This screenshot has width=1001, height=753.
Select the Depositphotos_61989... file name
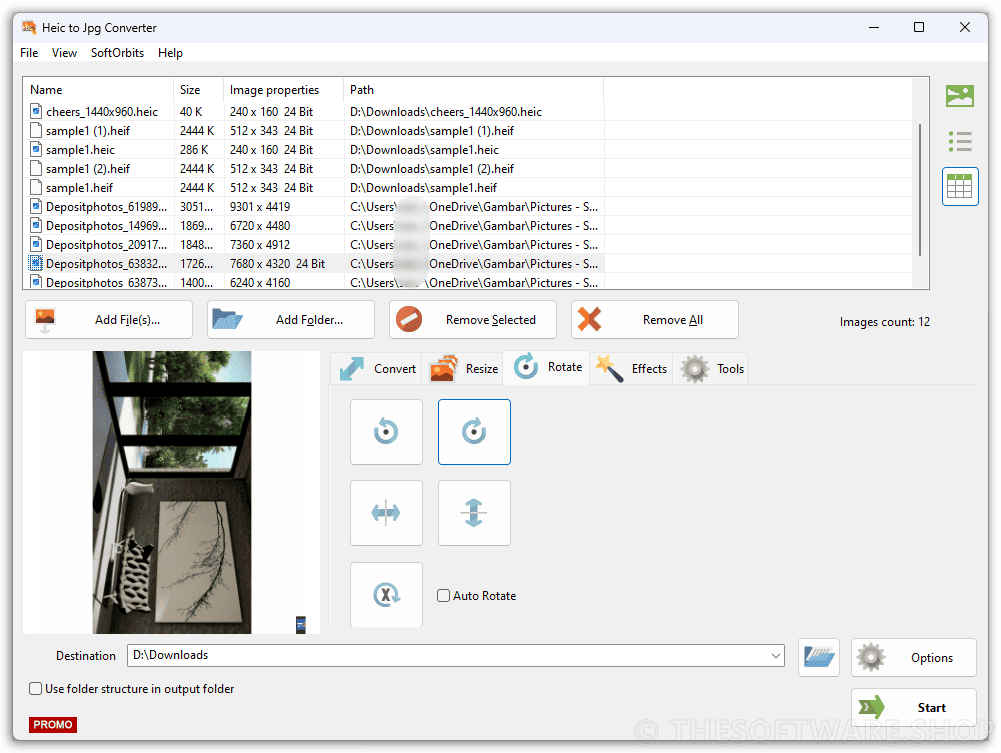(107, 207)
